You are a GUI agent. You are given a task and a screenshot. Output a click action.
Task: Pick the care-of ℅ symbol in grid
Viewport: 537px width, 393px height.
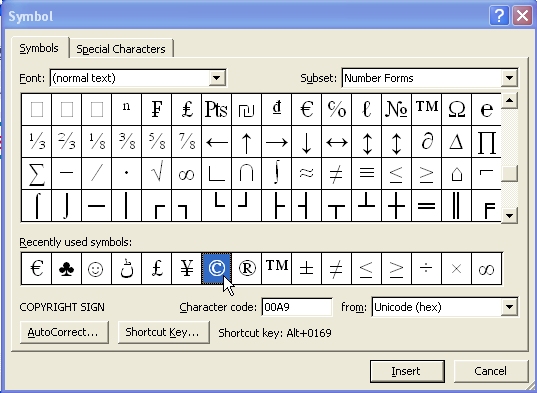click(x=337, y=110)
